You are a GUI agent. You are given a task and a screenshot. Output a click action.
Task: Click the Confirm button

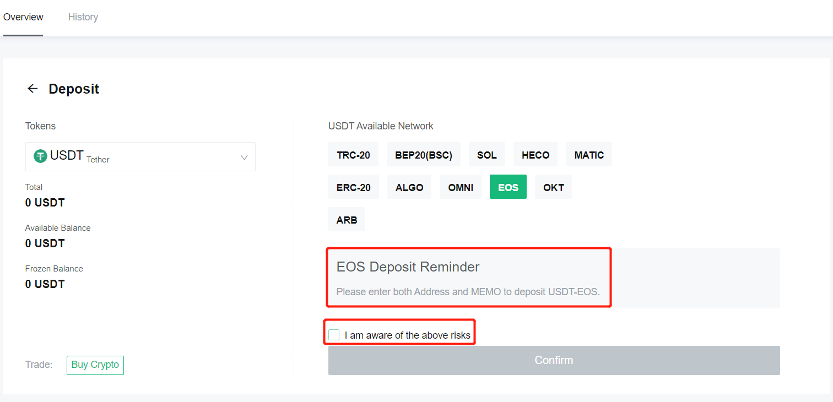pos(554,361)
